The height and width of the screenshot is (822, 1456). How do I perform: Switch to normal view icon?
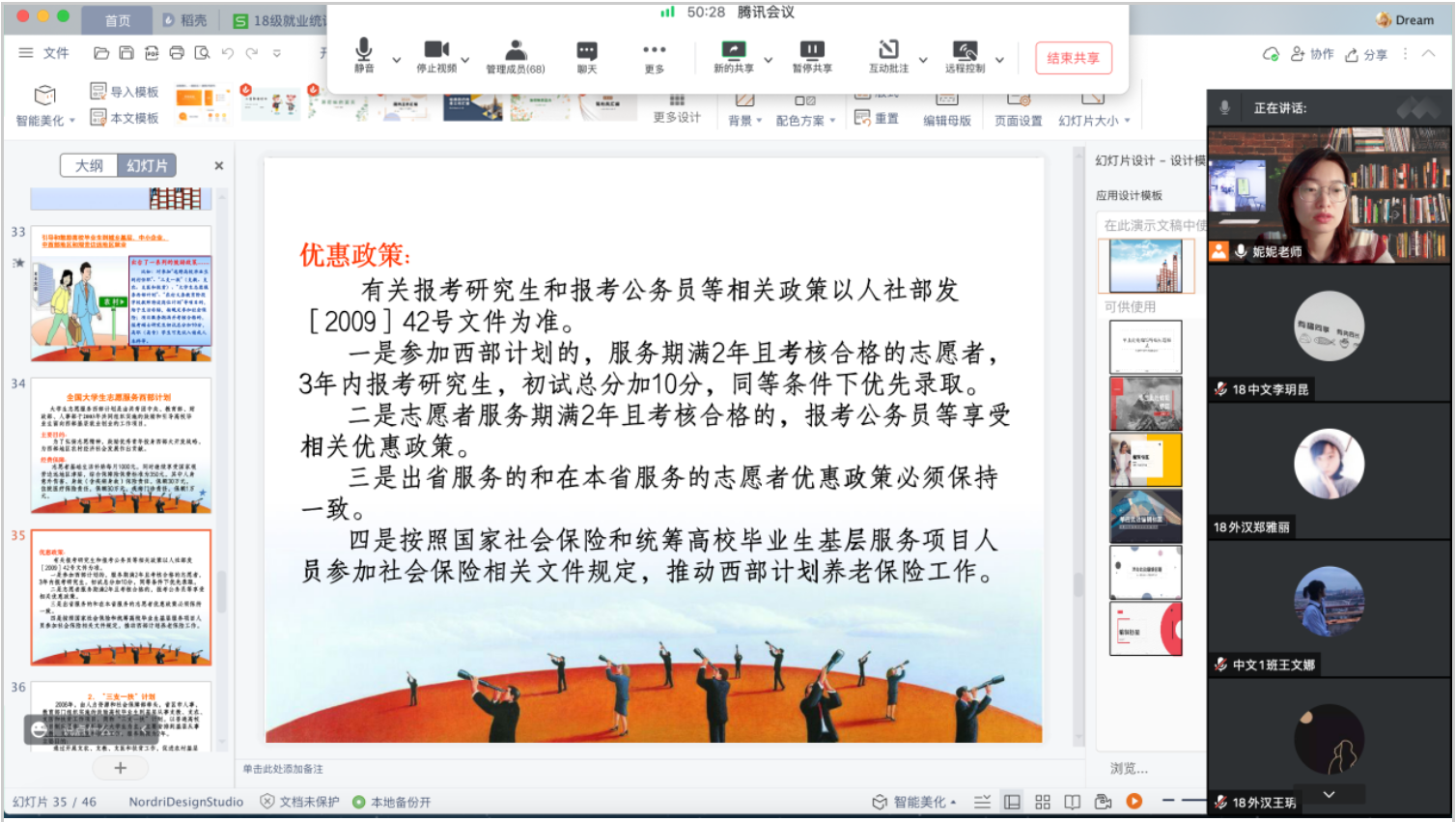pyautogui.click(x=1012, y=802)
